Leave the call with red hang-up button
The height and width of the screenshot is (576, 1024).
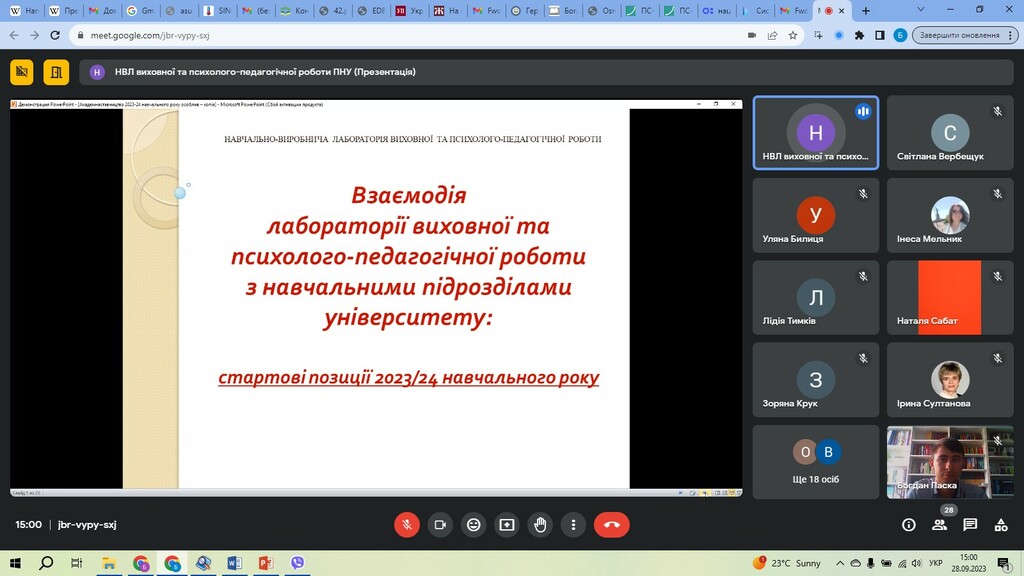tap(611, 524)
